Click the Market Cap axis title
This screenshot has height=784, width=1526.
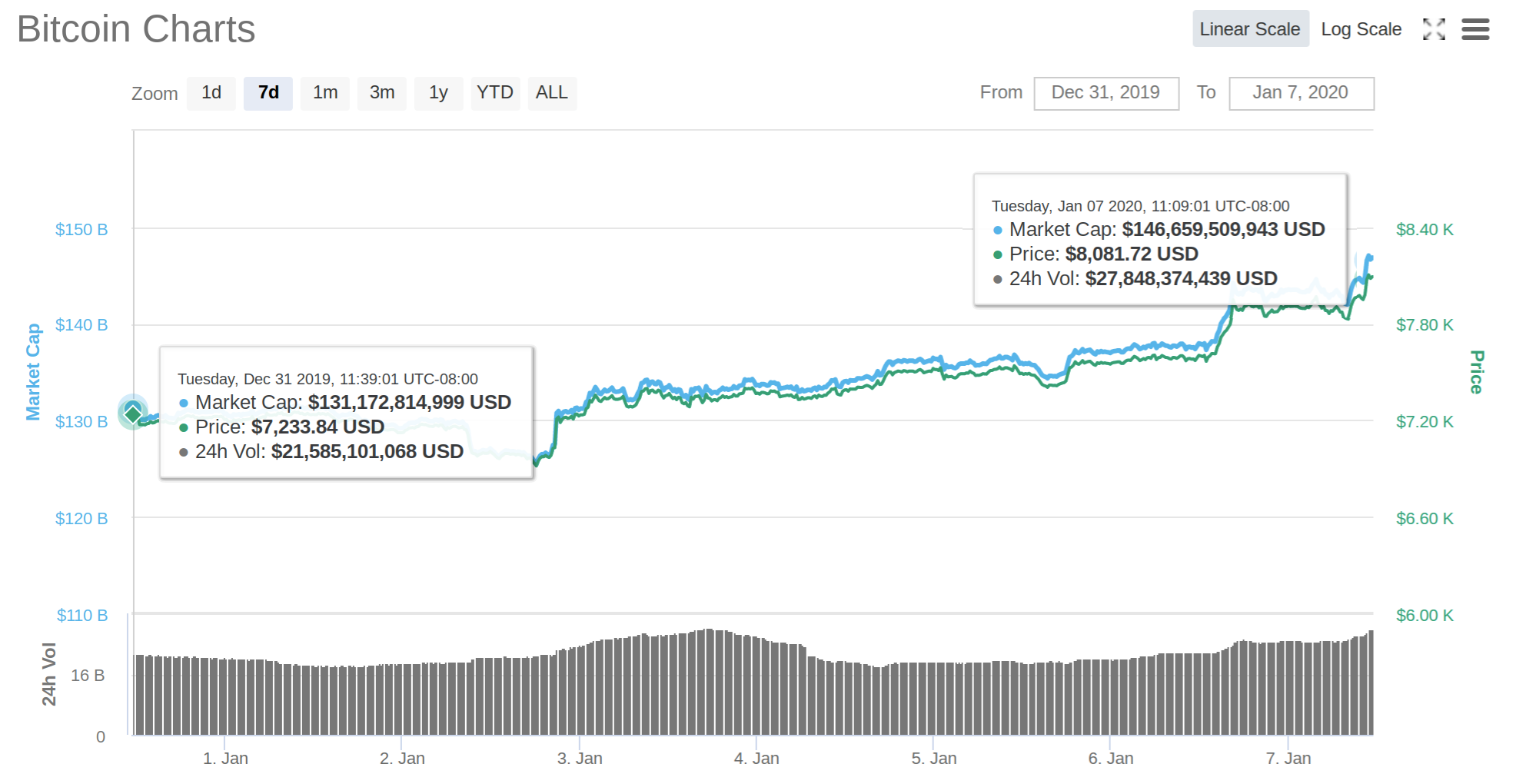tap(33, 372)
